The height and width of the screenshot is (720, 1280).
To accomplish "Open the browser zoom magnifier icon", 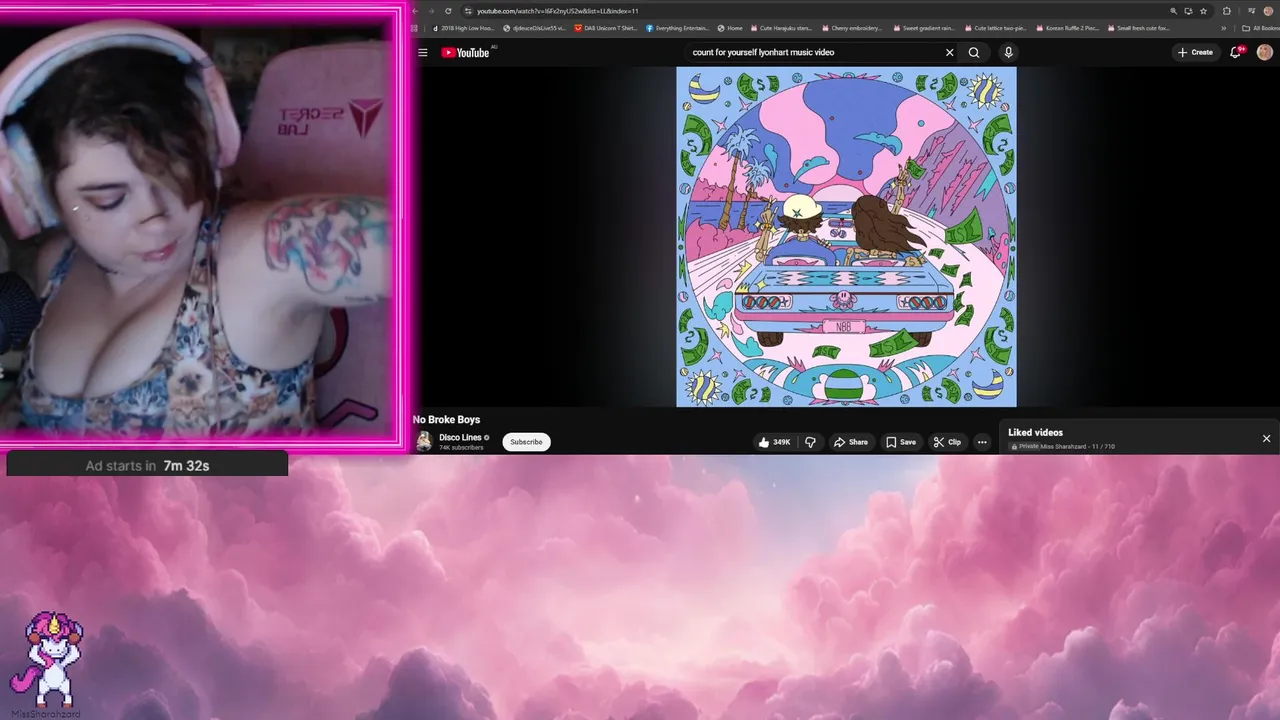I will (x=1174, y=11).
